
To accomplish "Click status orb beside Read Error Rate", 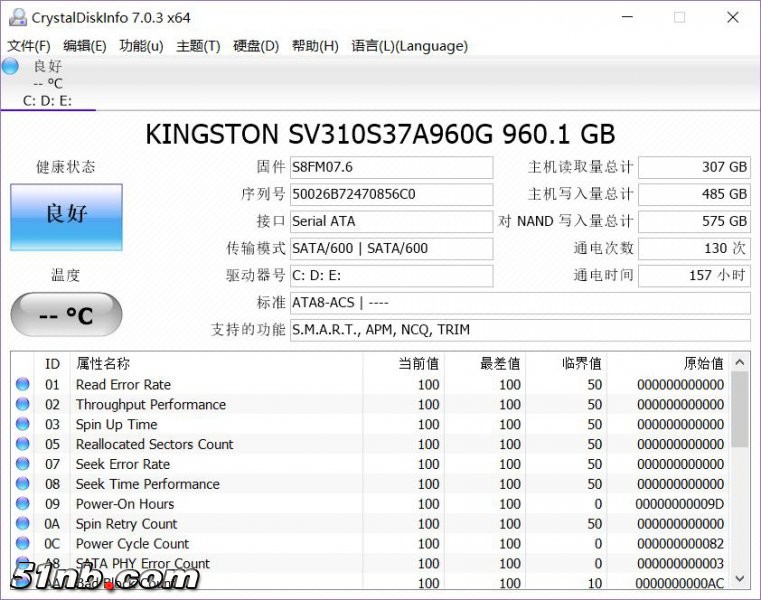I will tap(23, 385).
